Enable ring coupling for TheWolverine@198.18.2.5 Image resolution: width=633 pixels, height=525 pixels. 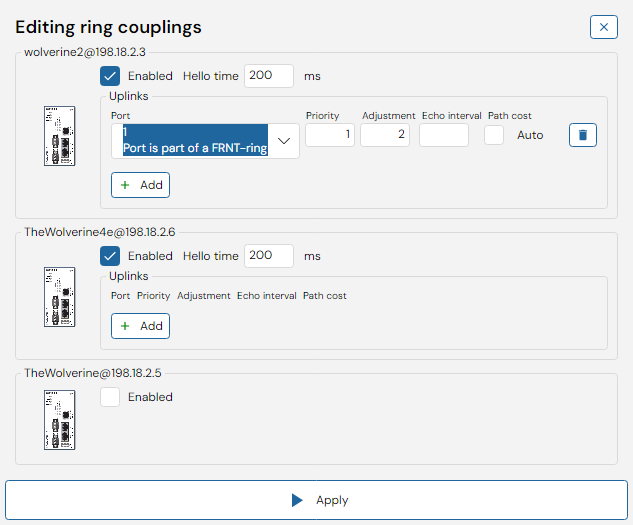click(110, 397)
